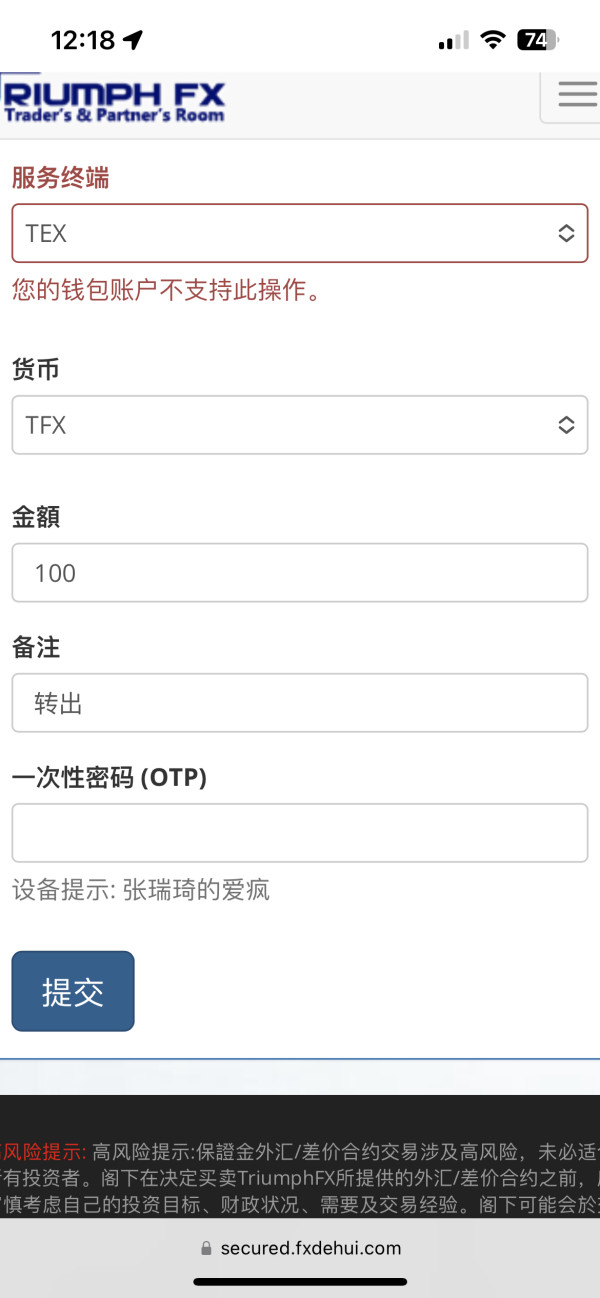Open the hamburger menu icon
This screenshot has width=600, height=1298.
click(576, 94)
